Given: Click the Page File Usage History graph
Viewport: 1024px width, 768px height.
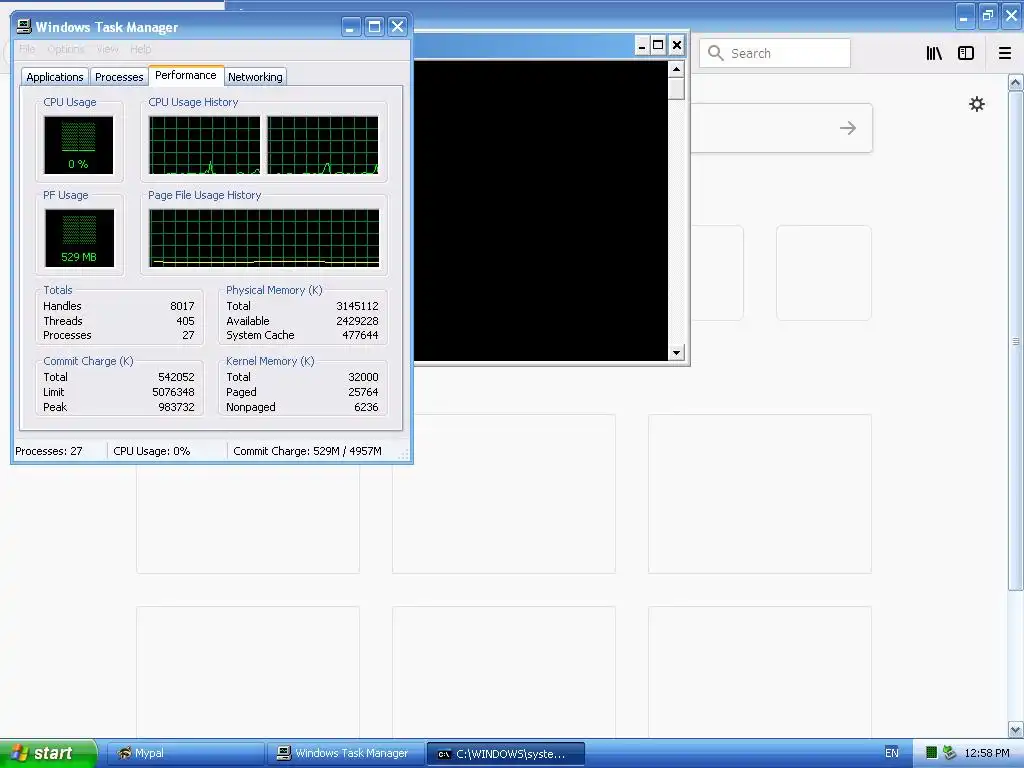Looking at the screenshot, I should 264,238.
